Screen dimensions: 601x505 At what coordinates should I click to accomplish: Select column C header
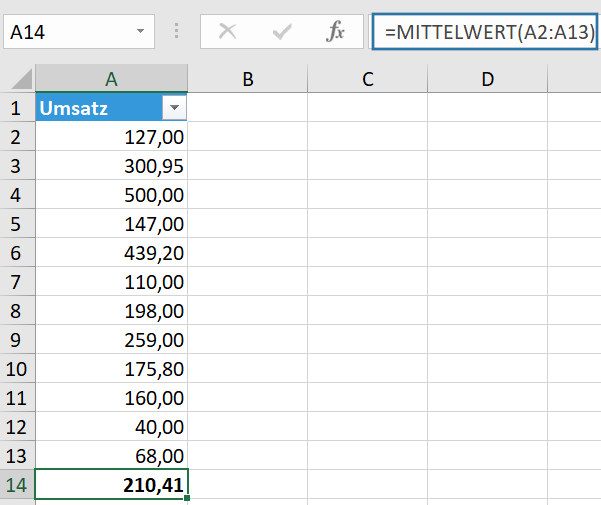368,79
